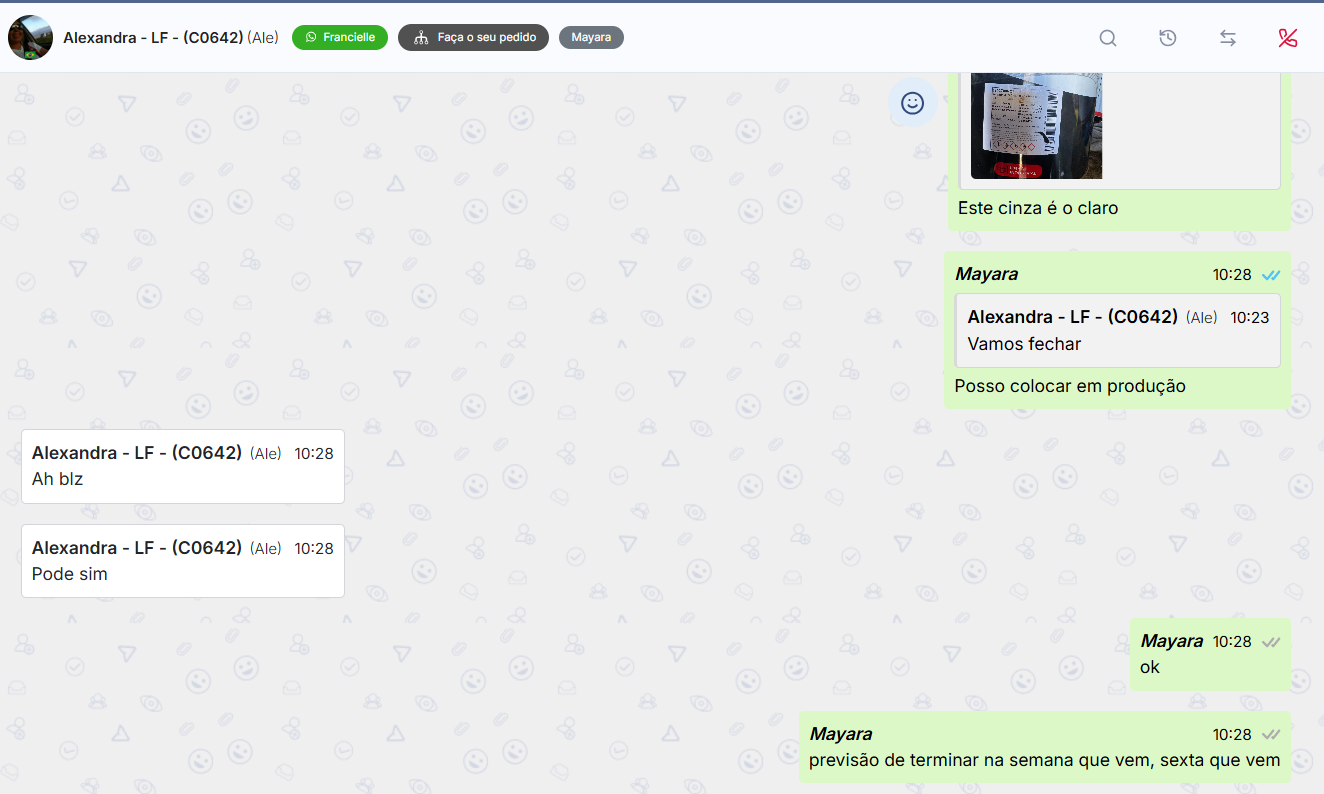
Task: Open contact name in the chat header
Action: [153, 38]
